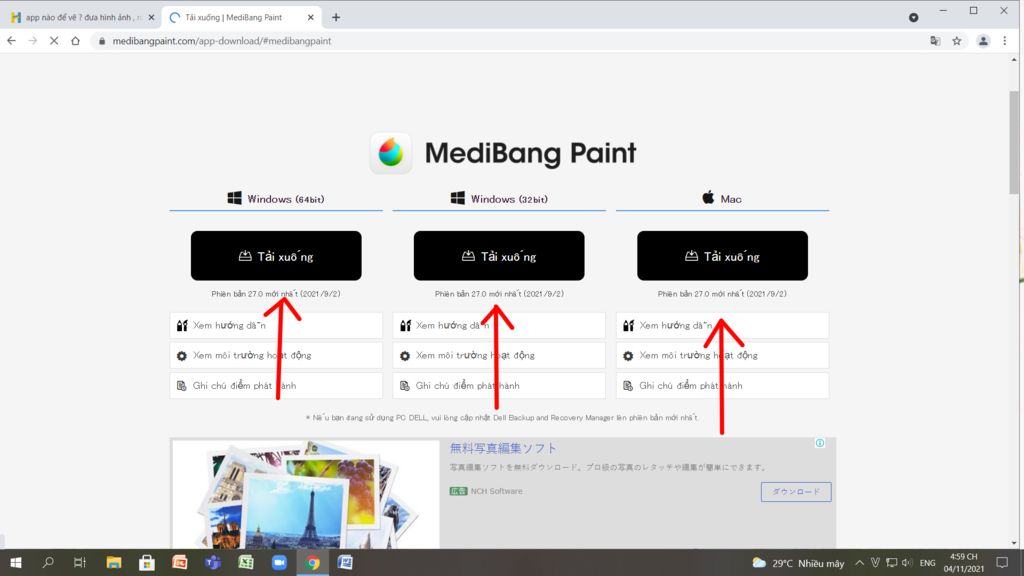Click the site lock icon
The image size is (1024, 576).
(101, 41)
